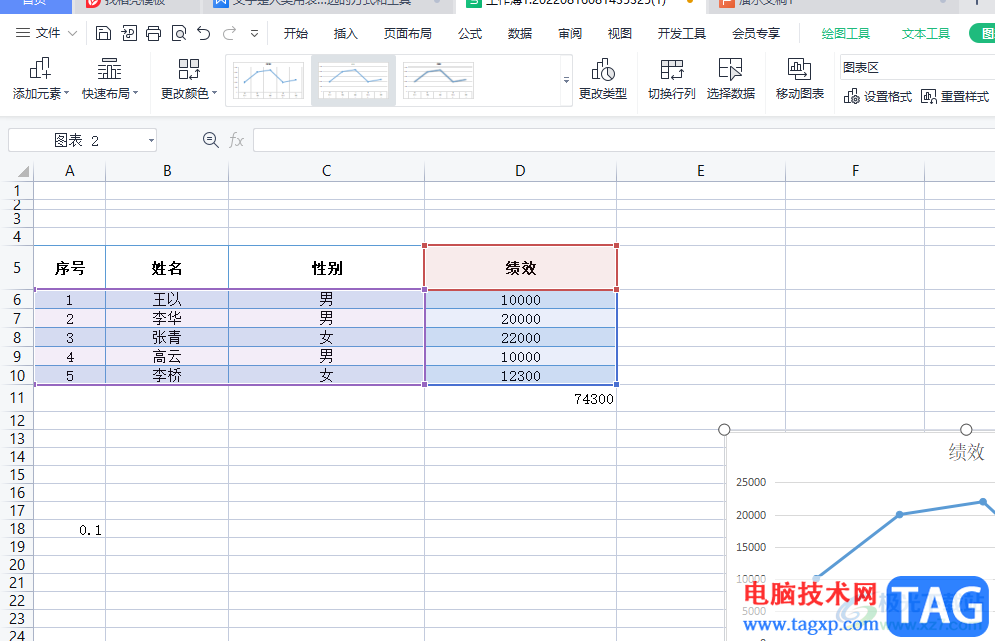This screenshot has width=995, height=641.
Task: Open the 文件 menu hamburger icon
Action: [x=23, y=33]
